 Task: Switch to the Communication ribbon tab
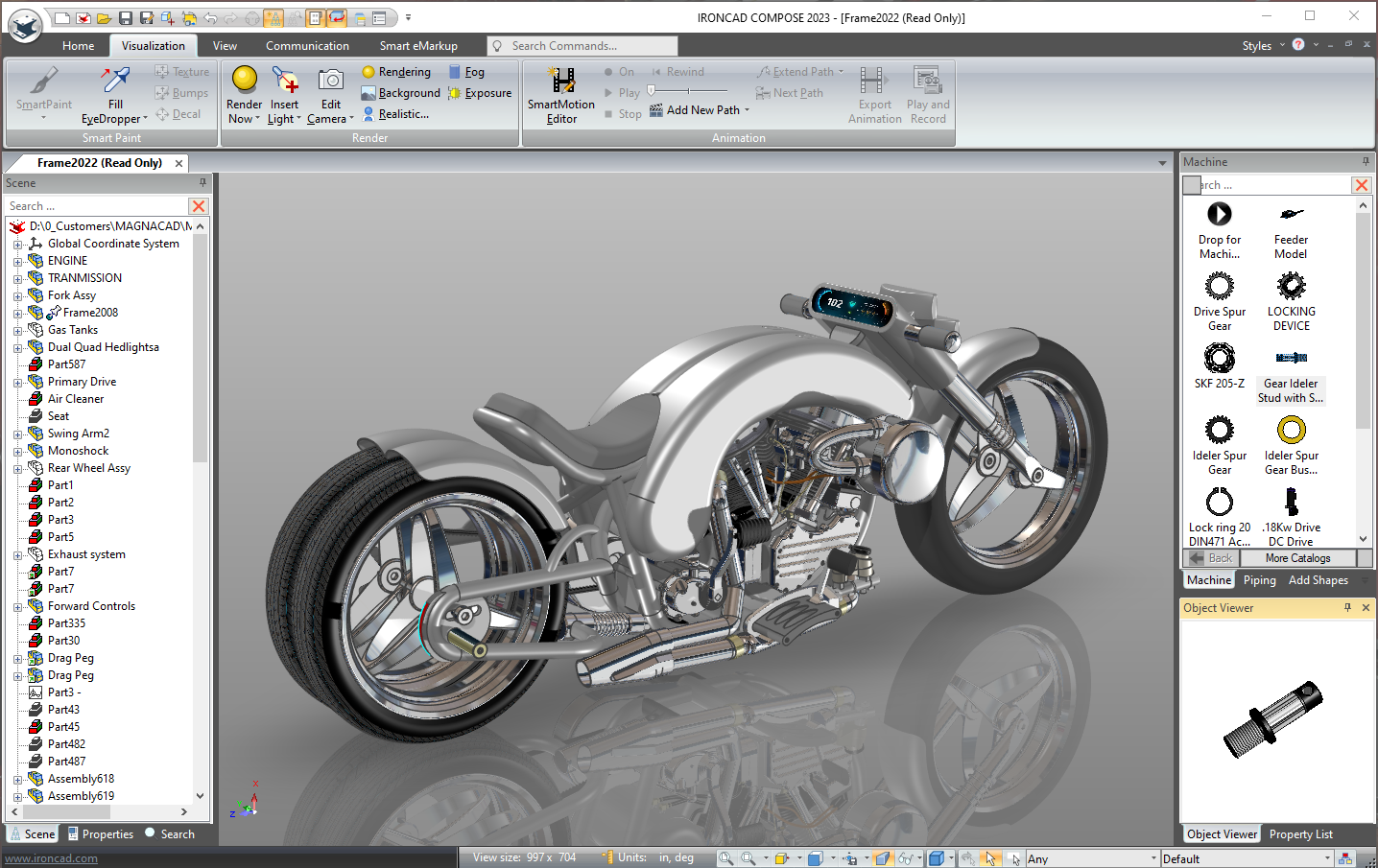(307, 45)
